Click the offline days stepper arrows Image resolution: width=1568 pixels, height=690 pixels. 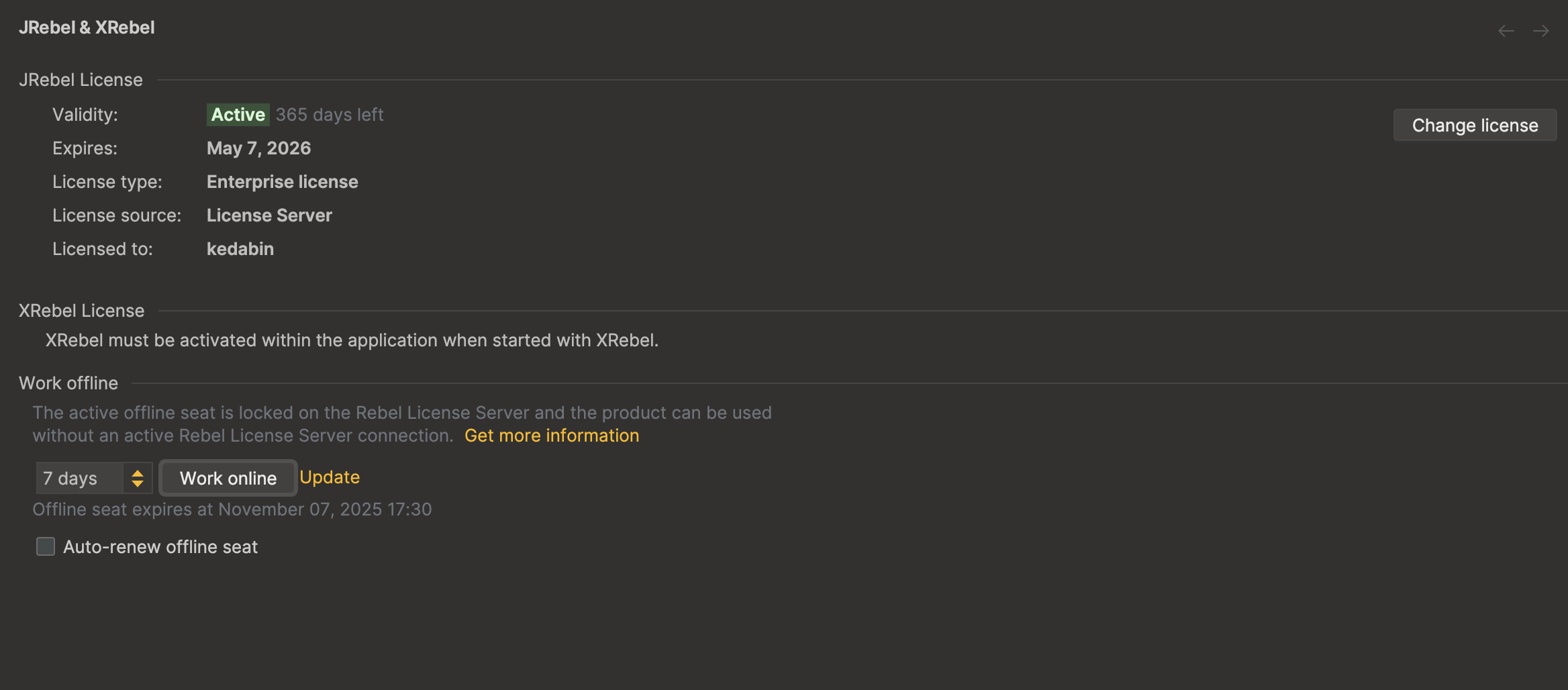[x=138, y=479]
